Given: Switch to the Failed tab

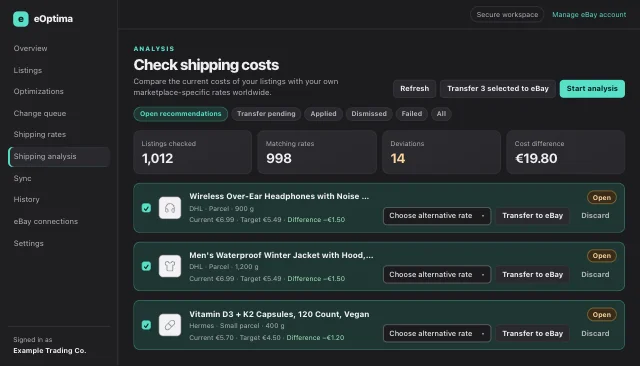Looking at the screenshot, I should tap(411, 114).
